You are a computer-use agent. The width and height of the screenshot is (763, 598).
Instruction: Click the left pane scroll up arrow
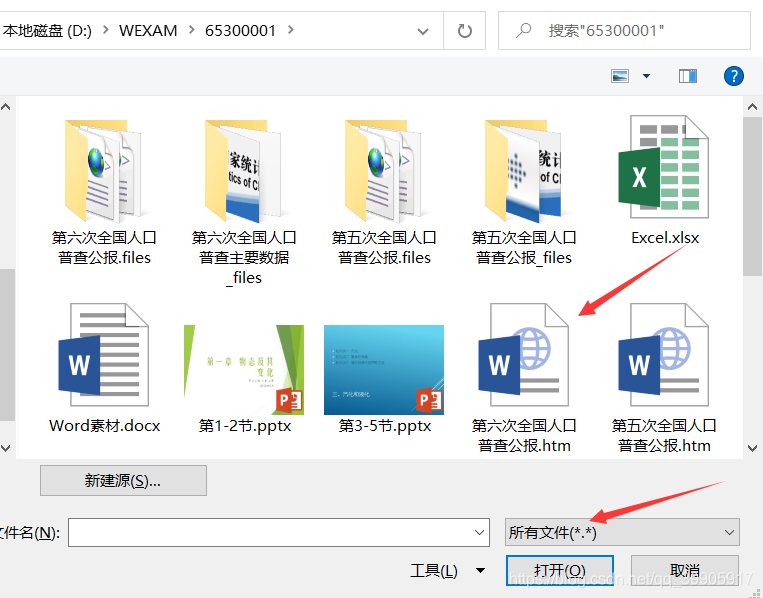5,107
